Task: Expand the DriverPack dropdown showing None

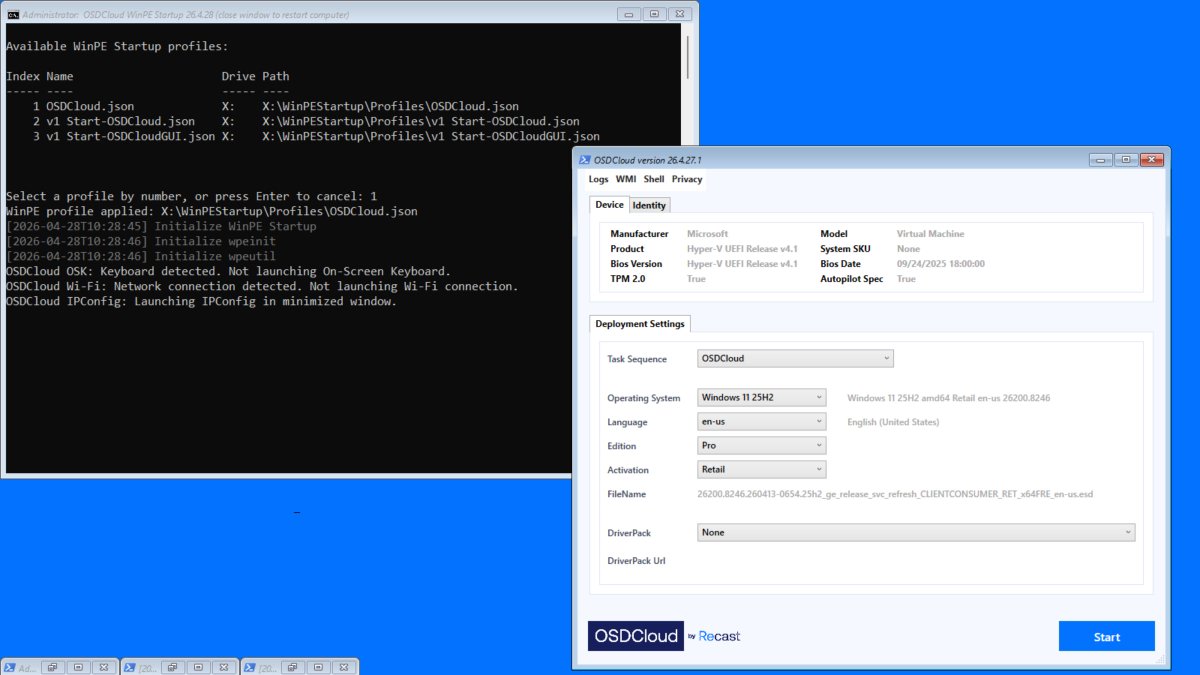Action: click(x=916, y=533)
